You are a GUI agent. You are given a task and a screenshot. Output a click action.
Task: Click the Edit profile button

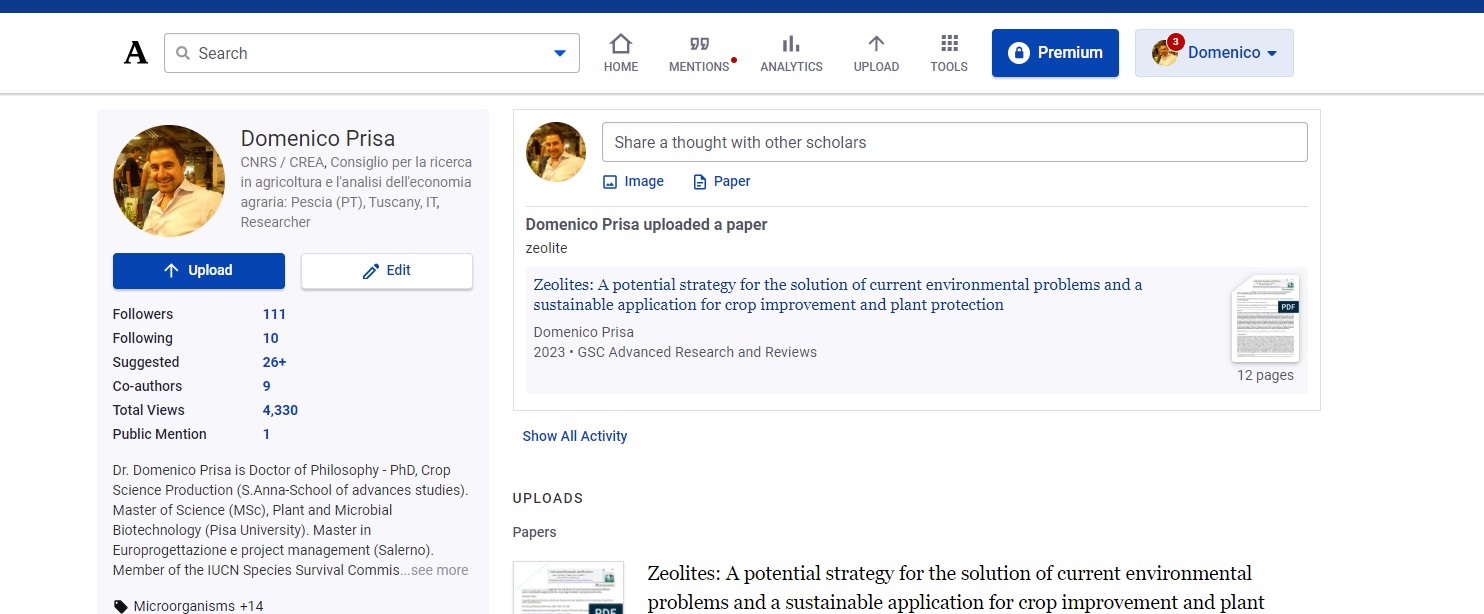(x=387, y=271)
